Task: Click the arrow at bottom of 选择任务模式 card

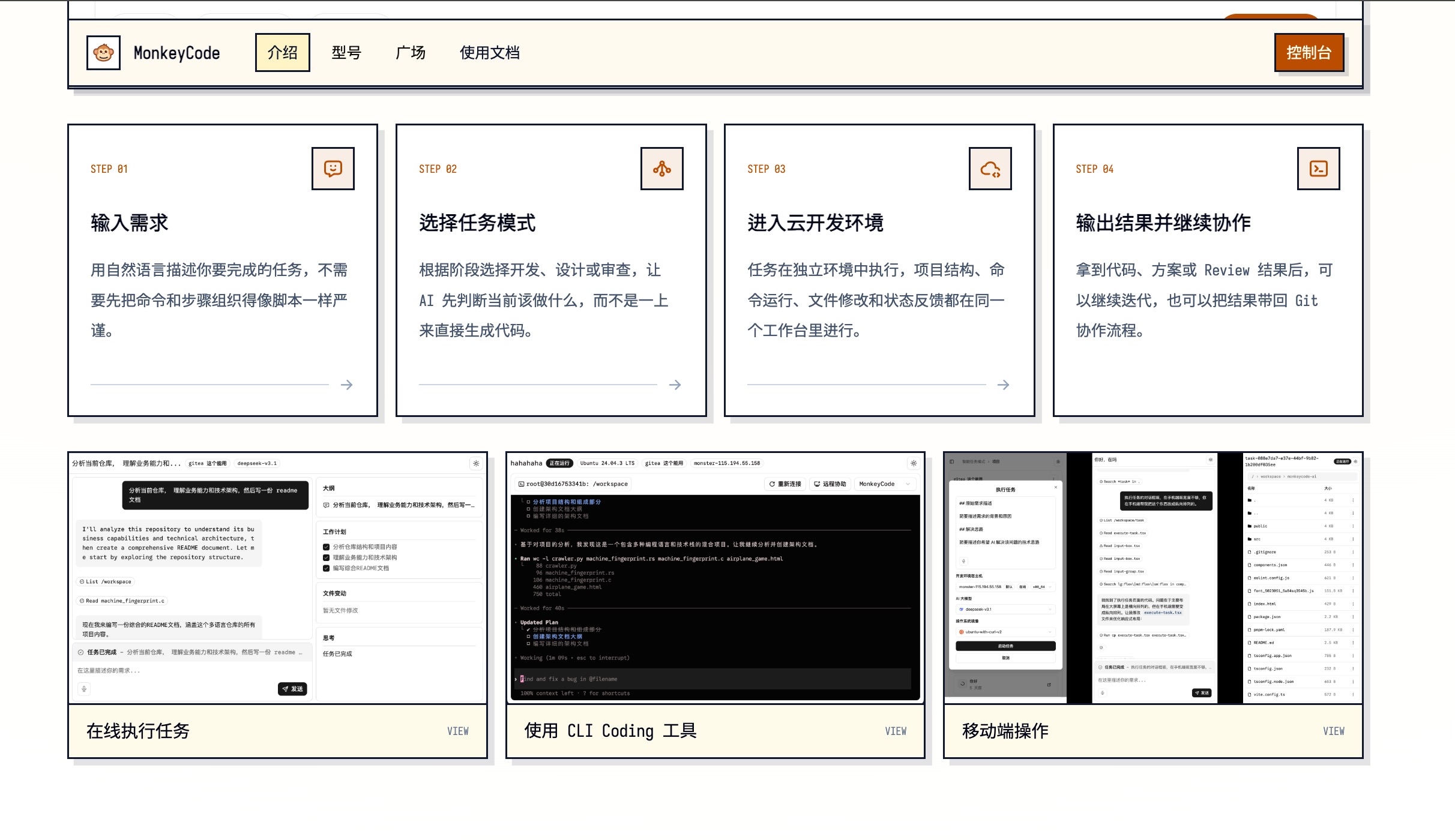Action: 675,385
